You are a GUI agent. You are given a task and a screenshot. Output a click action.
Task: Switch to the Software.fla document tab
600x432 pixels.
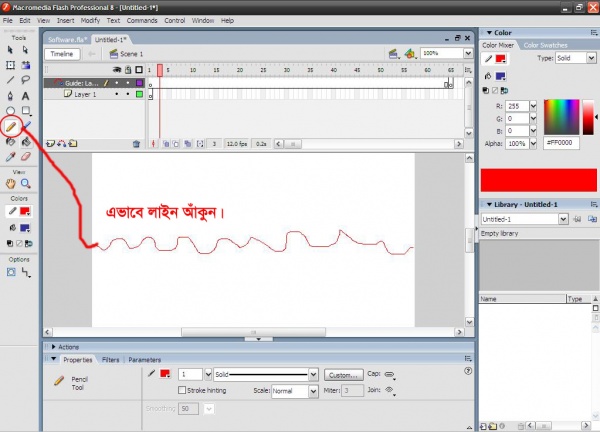click(x=67, y=40)
